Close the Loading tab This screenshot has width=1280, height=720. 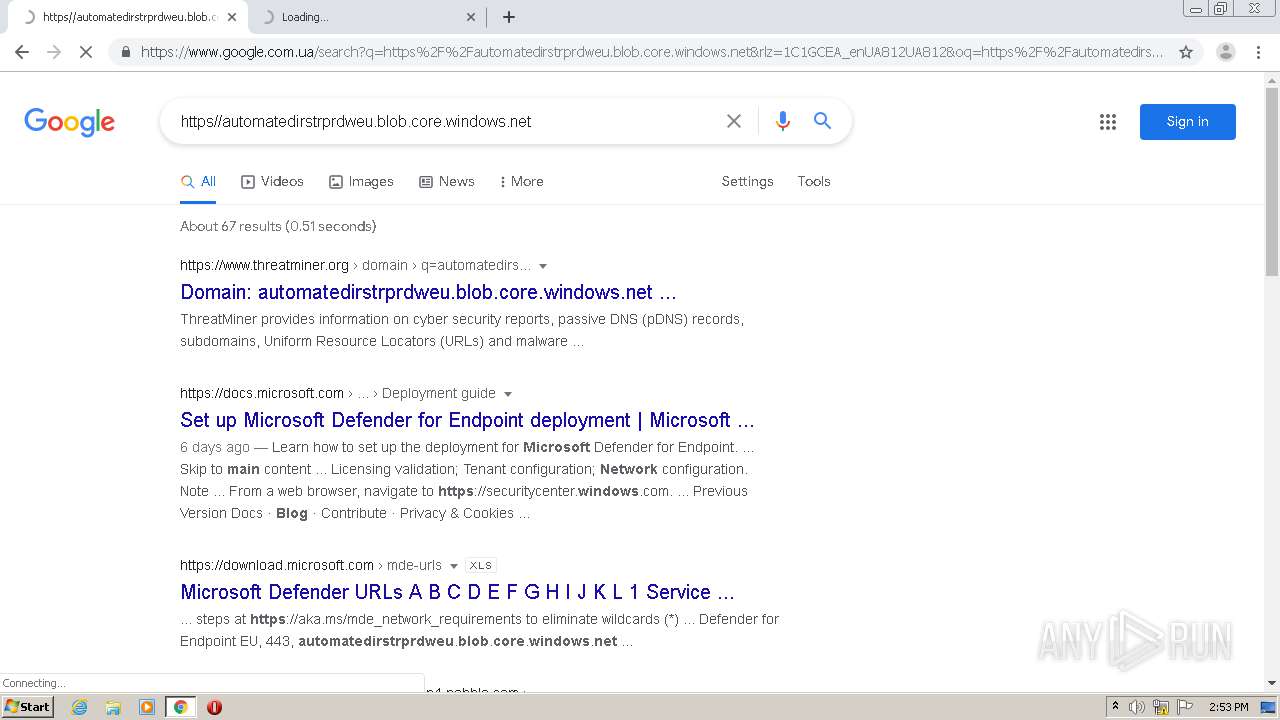tap(471, 17)
